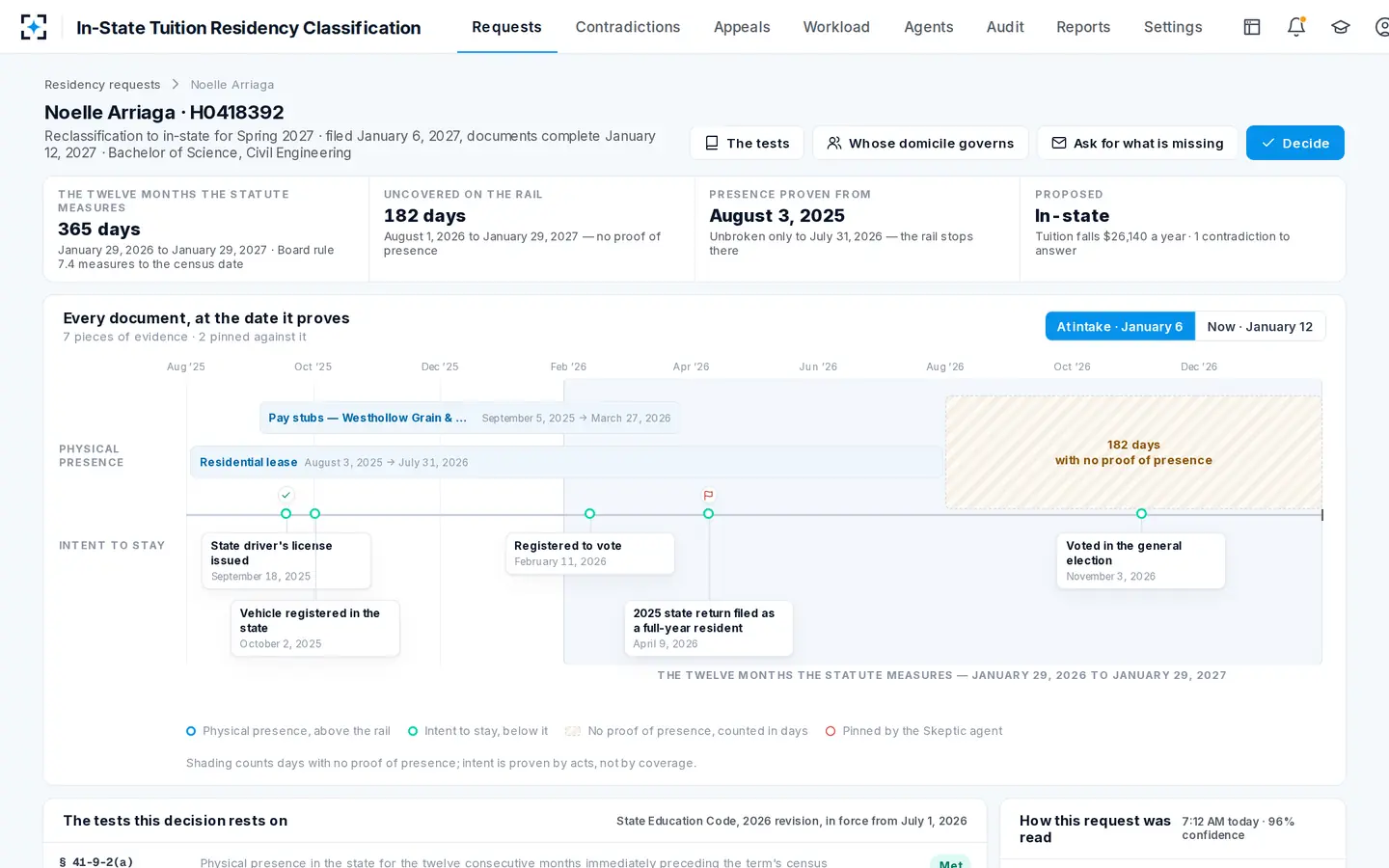Open the Appeals tab
Viewport: 1389px width, 868px height.
[x=742, y=27]
